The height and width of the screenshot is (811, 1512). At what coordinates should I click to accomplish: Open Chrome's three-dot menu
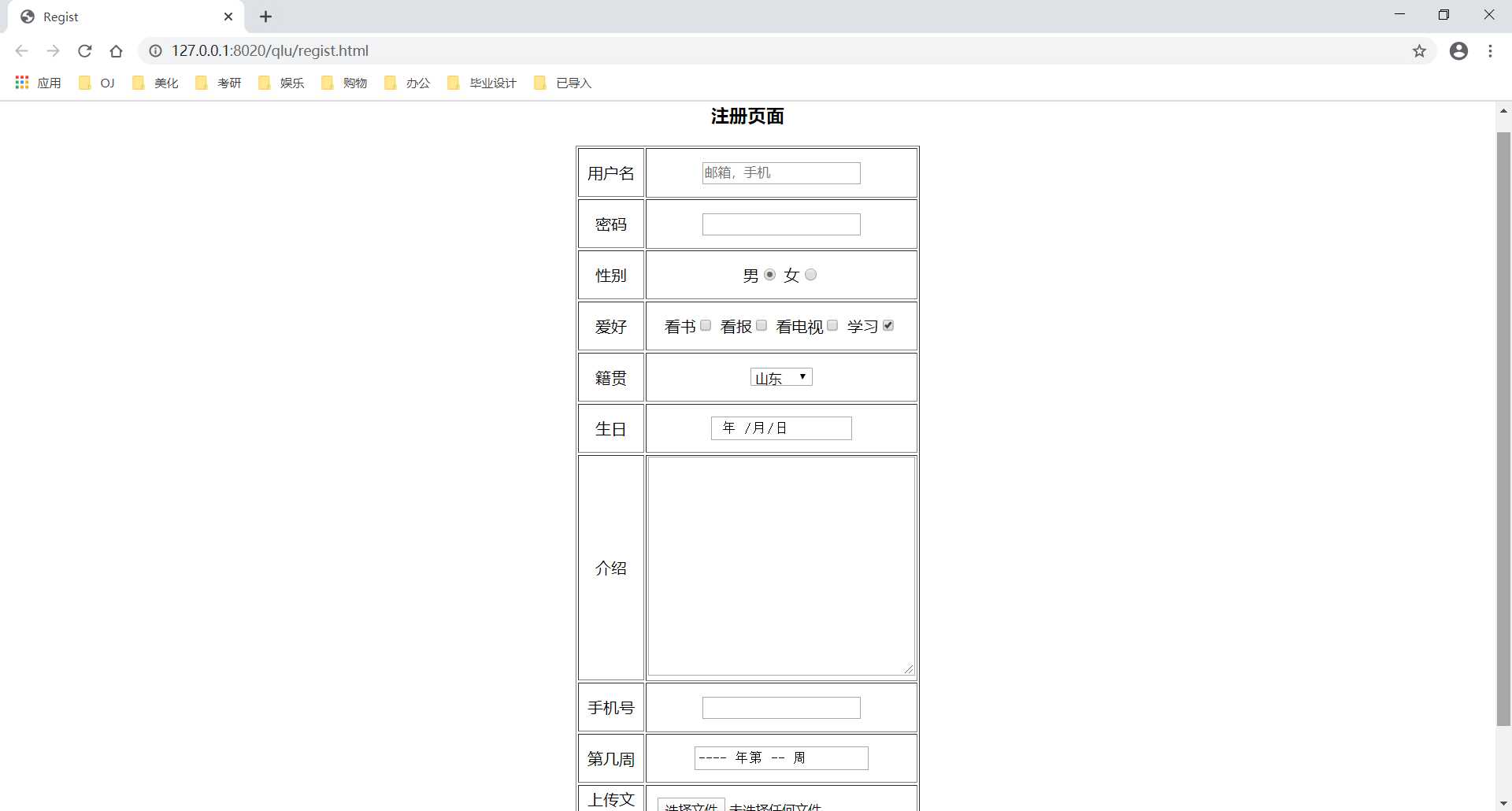pyautogui.click(x=1490, y=51)
